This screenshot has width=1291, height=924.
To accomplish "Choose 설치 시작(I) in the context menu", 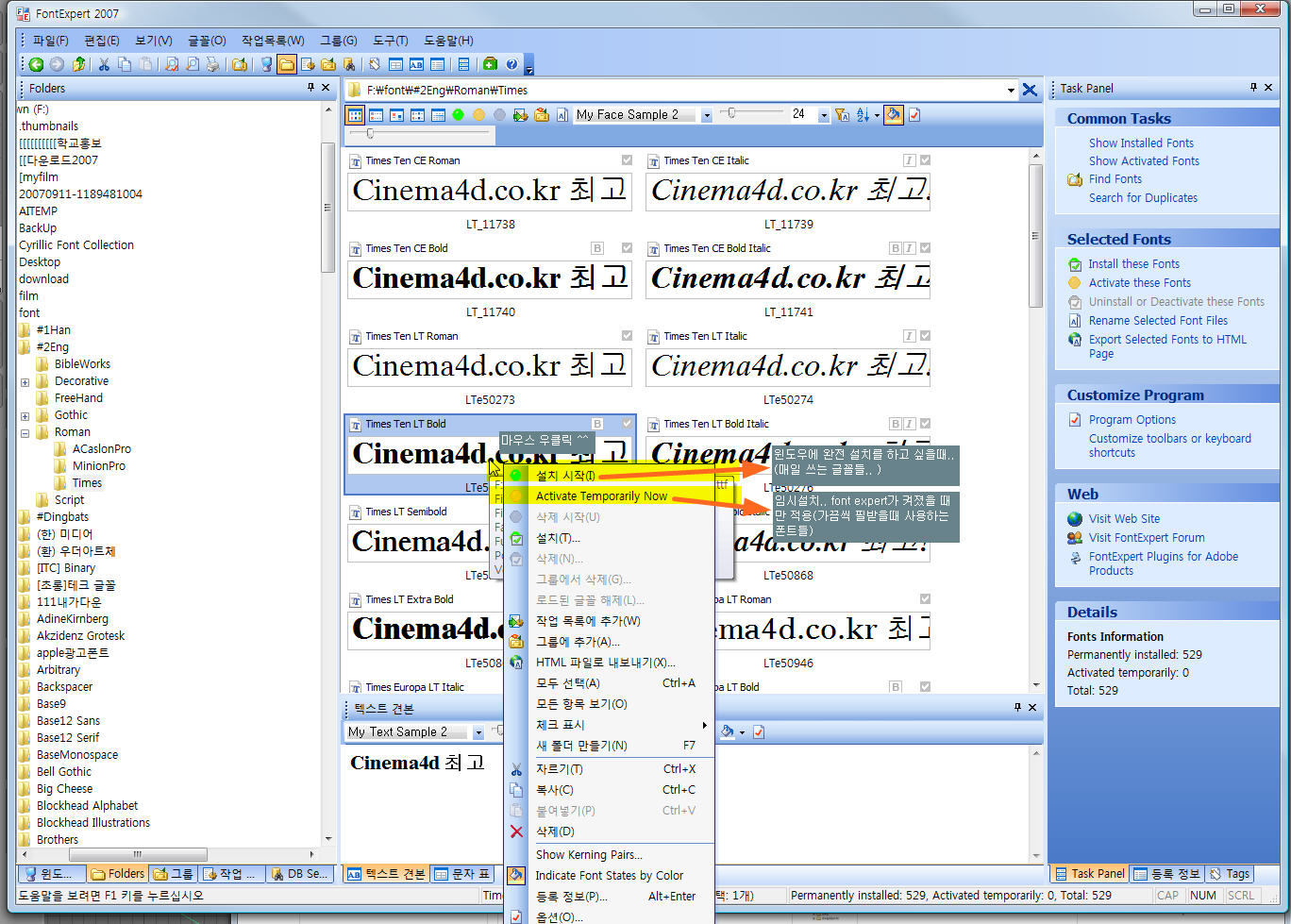I will [x=610, y=475].
